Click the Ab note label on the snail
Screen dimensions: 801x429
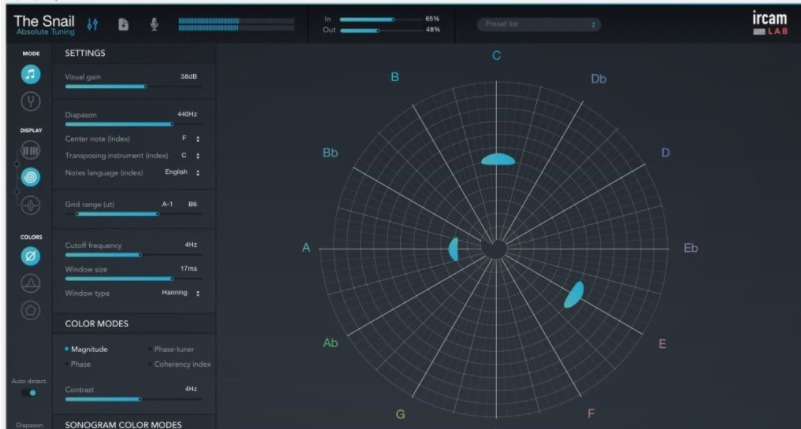[331, 343]
